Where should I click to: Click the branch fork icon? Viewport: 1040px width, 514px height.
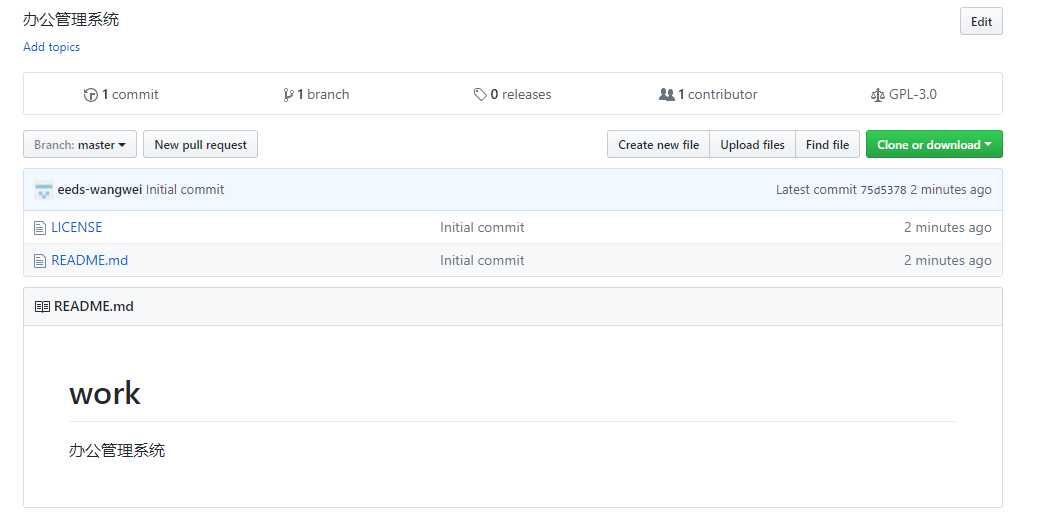[x=288, y=95]
